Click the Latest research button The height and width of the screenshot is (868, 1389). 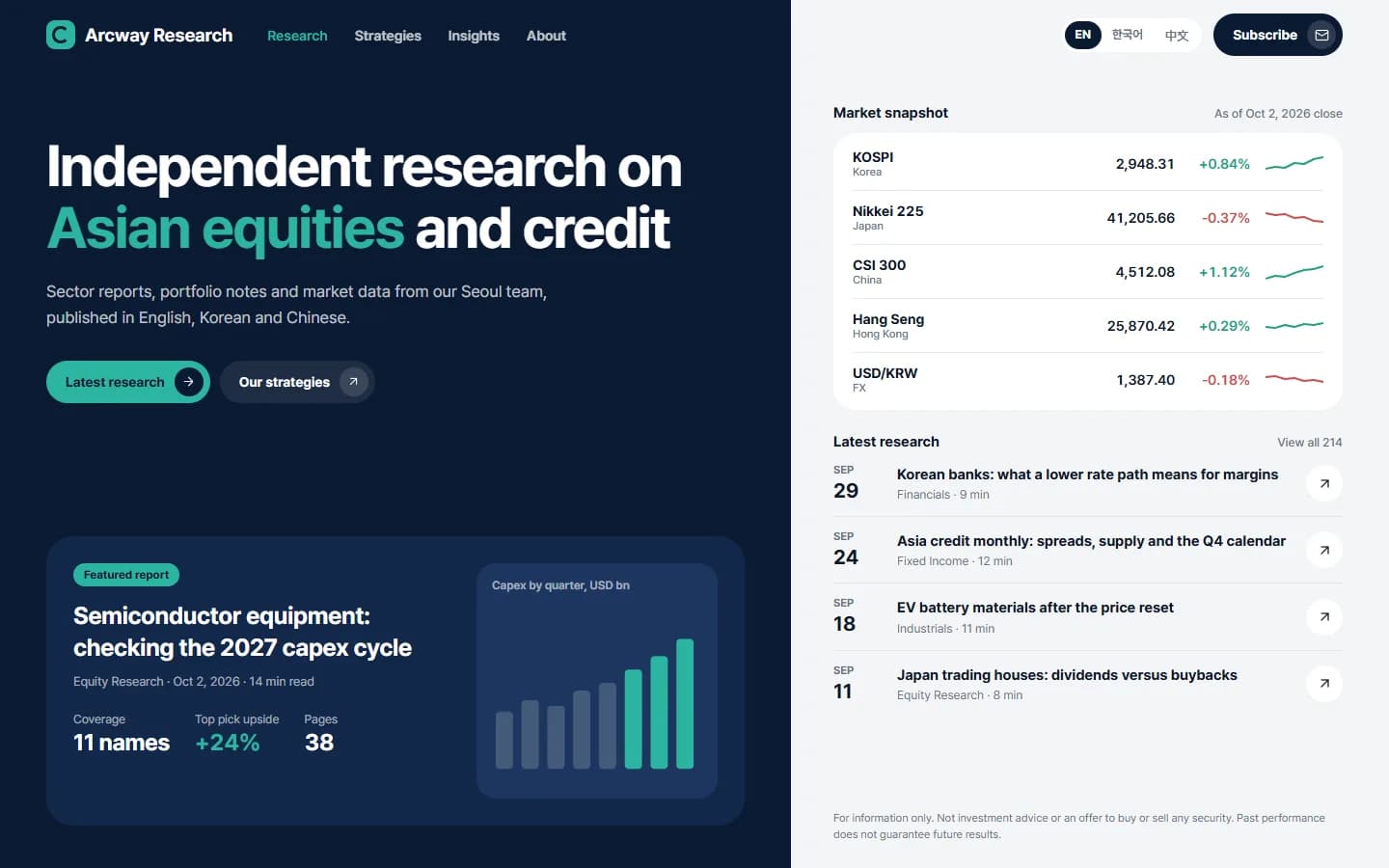tap(128, 382)
